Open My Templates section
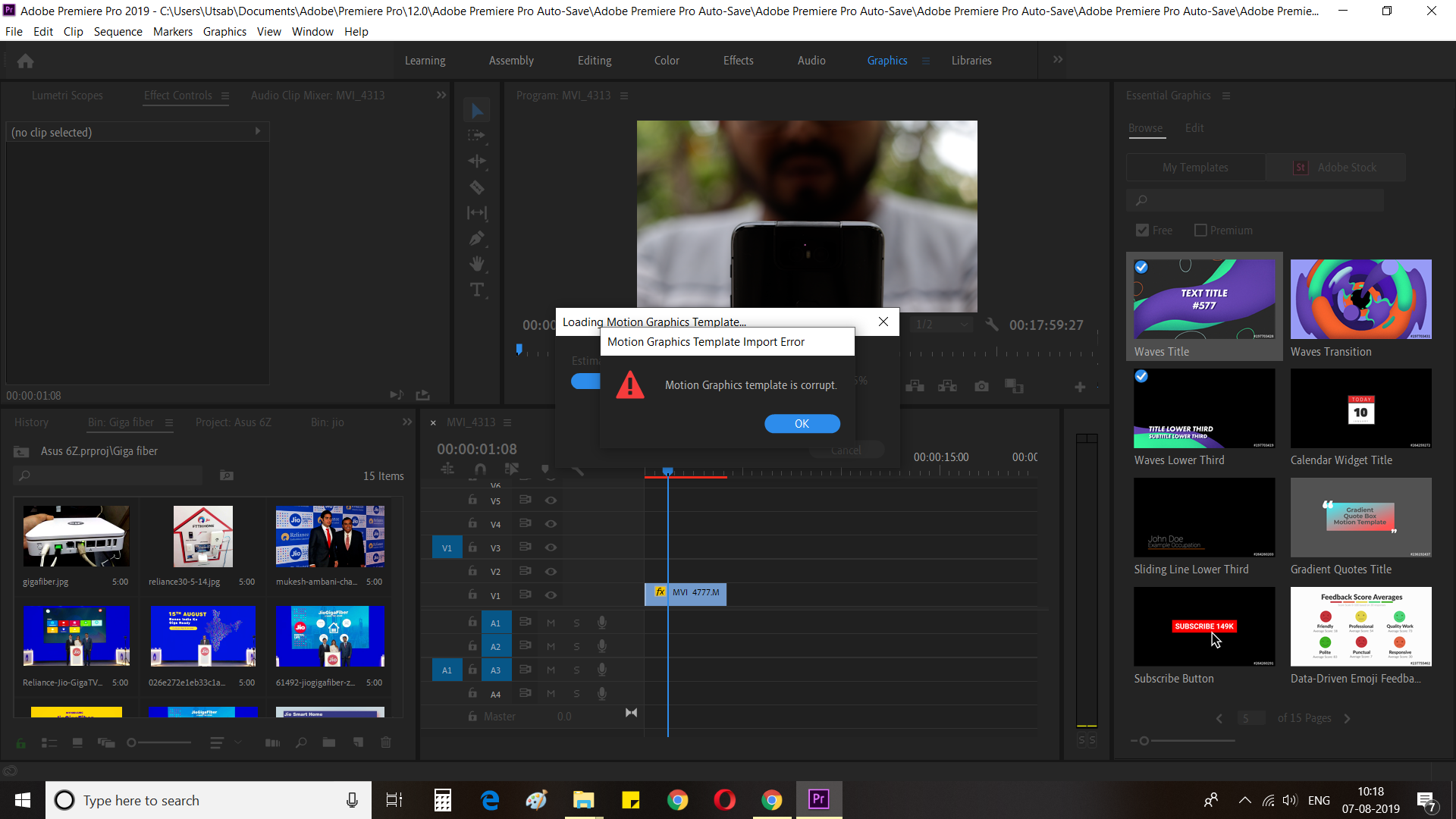This screenshot has height=819, width=1456. (1195, 168)
